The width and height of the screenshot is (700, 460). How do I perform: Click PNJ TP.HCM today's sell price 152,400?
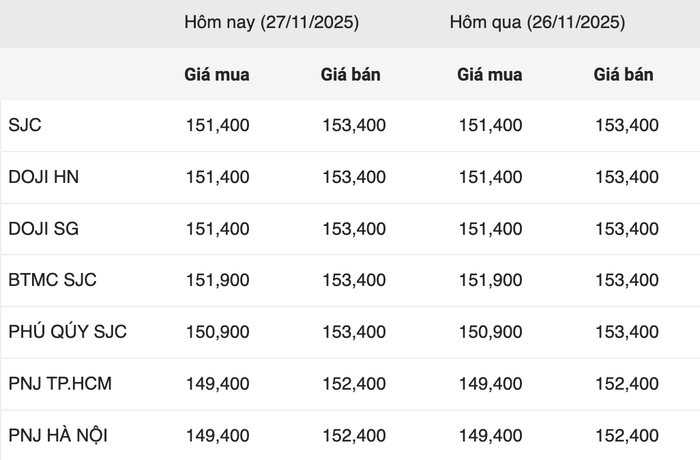pyautogui.click(x=354, y=383)
